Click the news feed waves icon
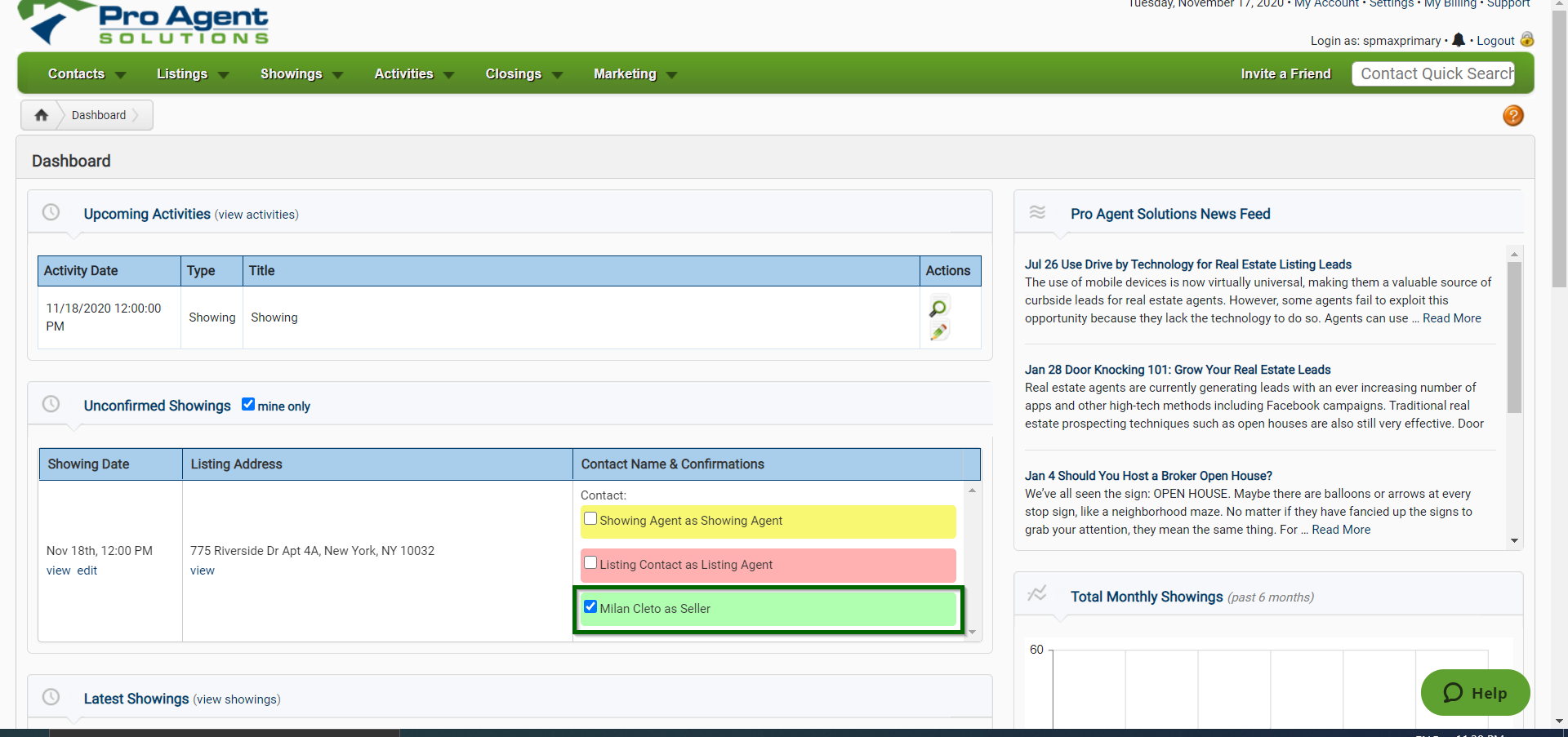The image size is (1568, 737). pyautogui.click(x=1037, y=212)
